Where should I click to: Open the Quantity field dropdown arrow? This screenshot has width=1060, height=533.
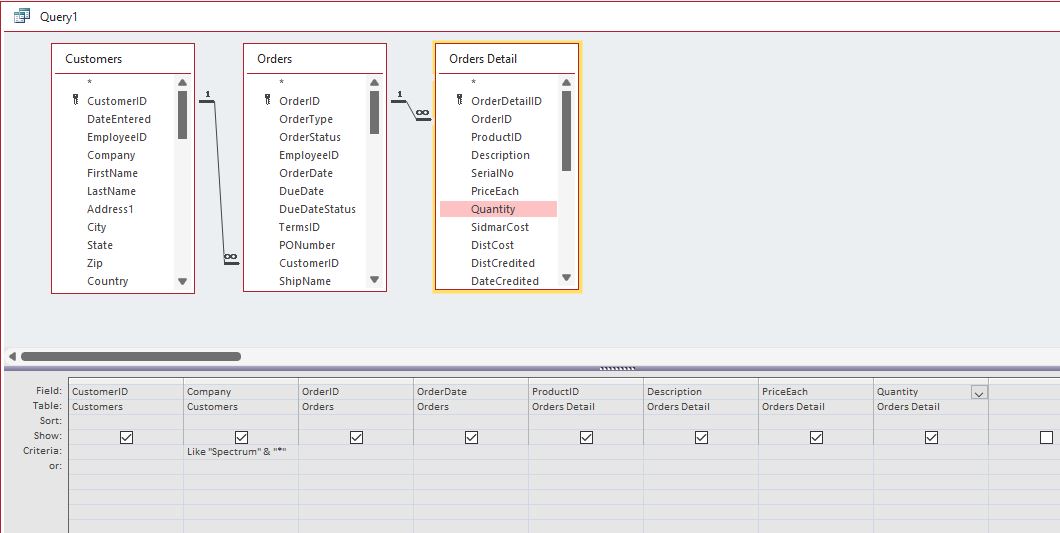coord(978,393)
